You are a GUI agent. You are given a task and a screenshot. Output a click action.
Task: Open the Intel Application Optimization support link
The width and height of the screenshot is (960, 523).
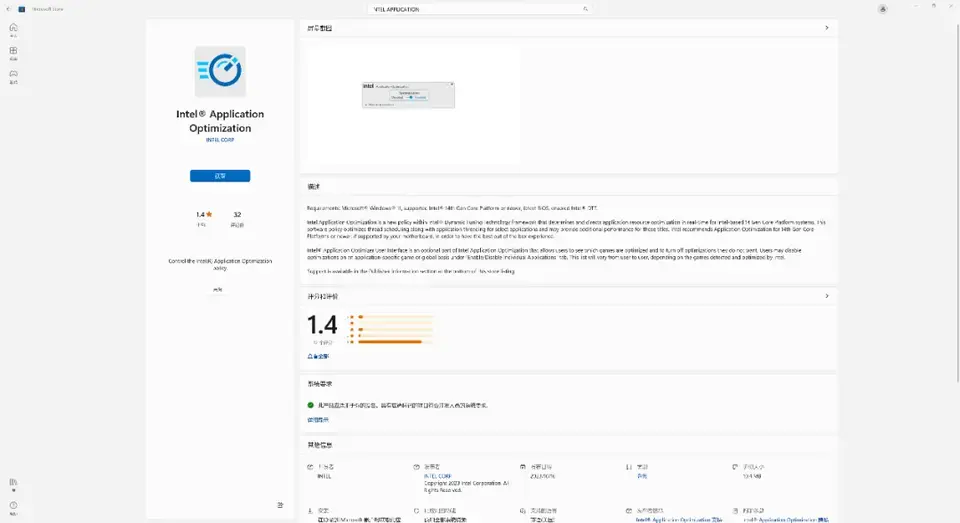pyautogui.click(x=678, y=519)
